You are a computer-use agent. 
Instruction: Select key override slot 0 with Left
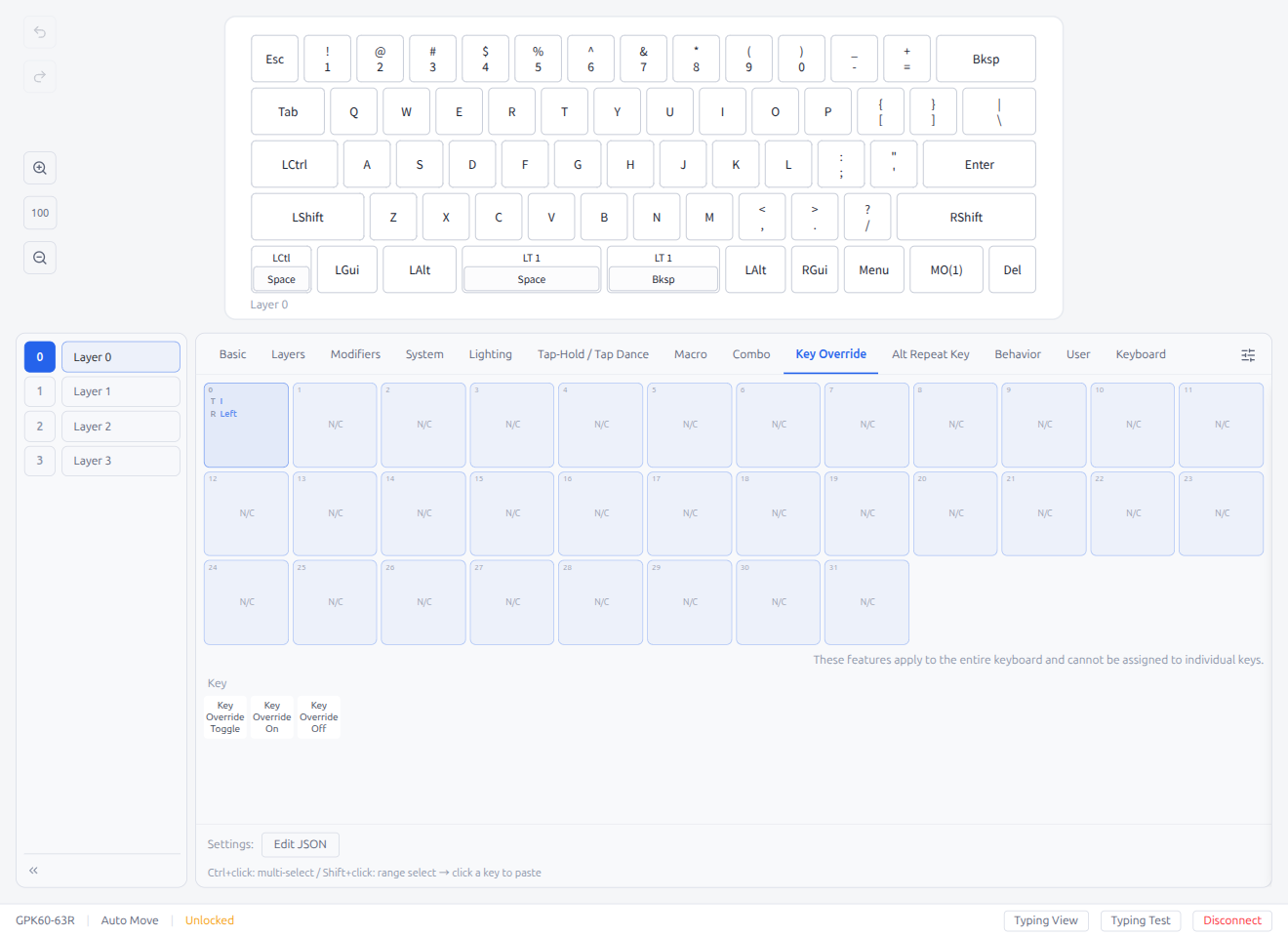[x=246, y=425]
